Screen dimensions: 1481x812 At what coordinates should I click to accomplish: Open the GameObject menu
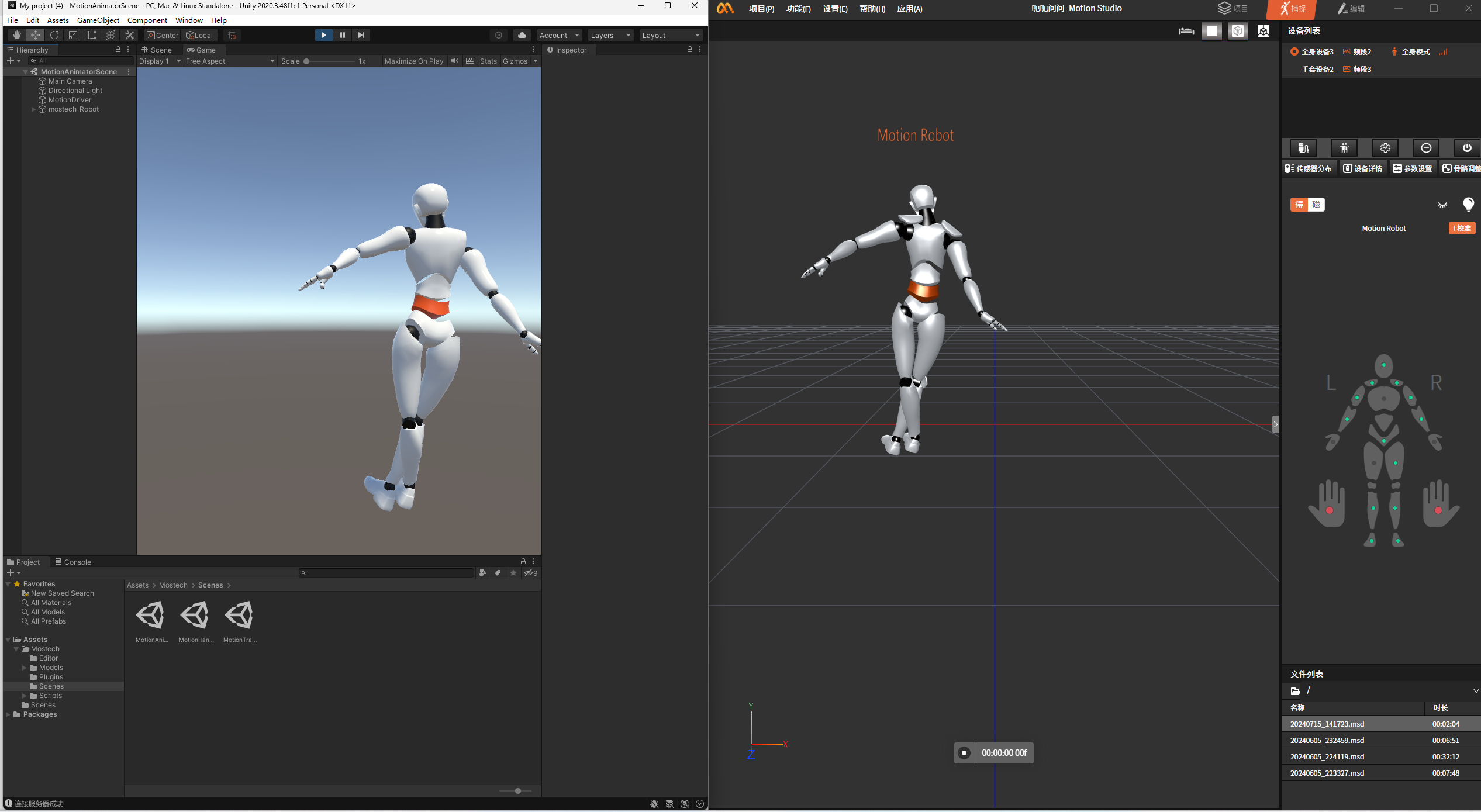[x=98, y=20]
